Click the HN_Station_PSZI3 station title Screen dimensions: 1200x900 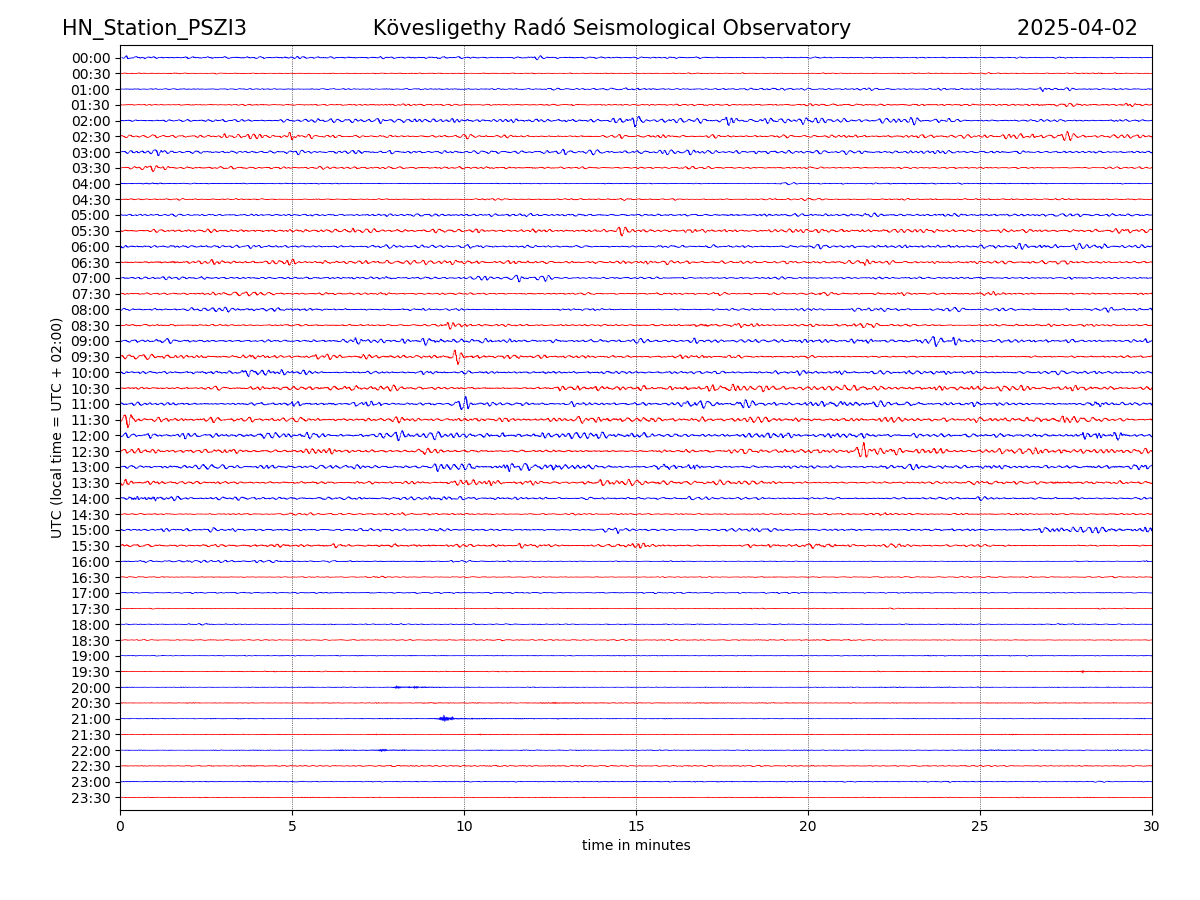(x=154, y=28)
